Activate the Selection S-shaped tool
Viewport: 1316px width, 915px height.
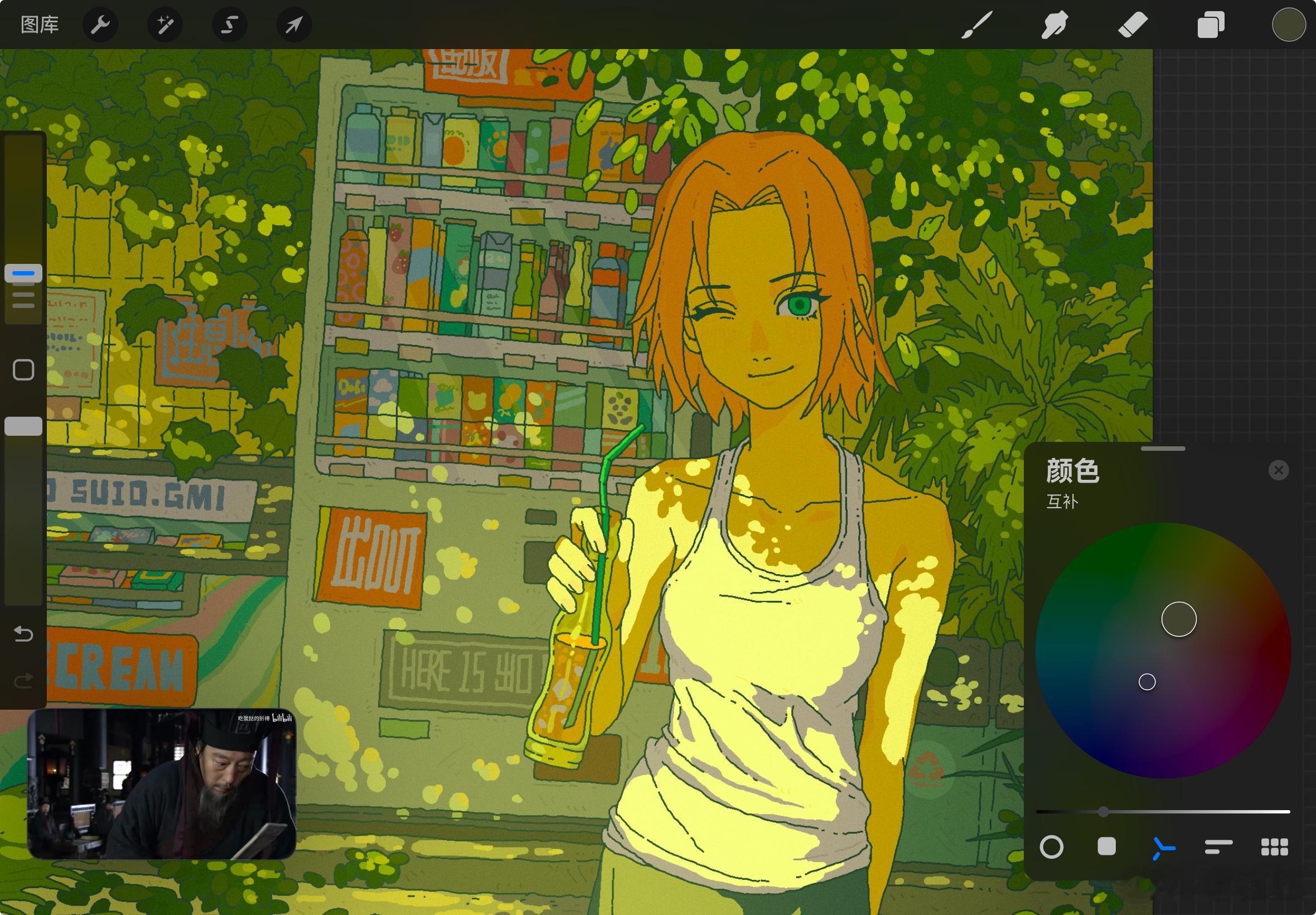click(x=230, y=25)
